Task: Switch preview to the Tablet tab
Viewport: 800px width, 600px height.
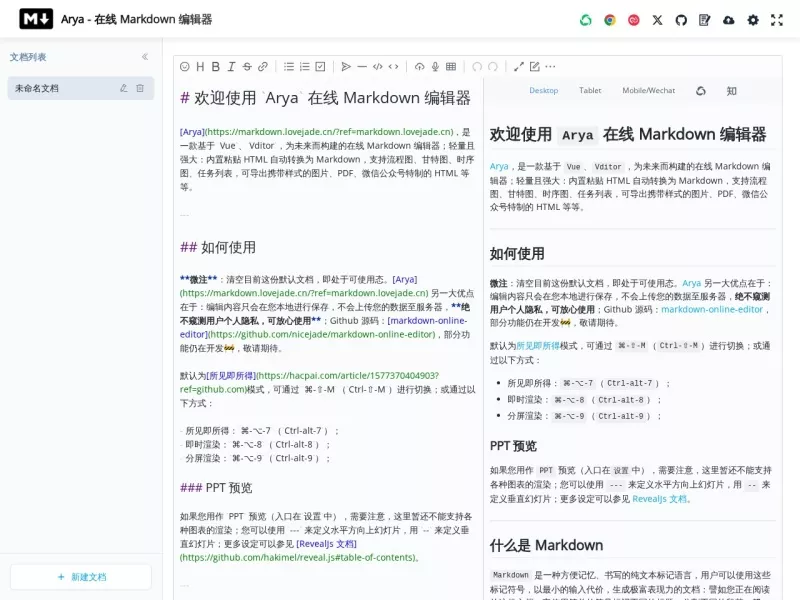Action: (590, 90)
